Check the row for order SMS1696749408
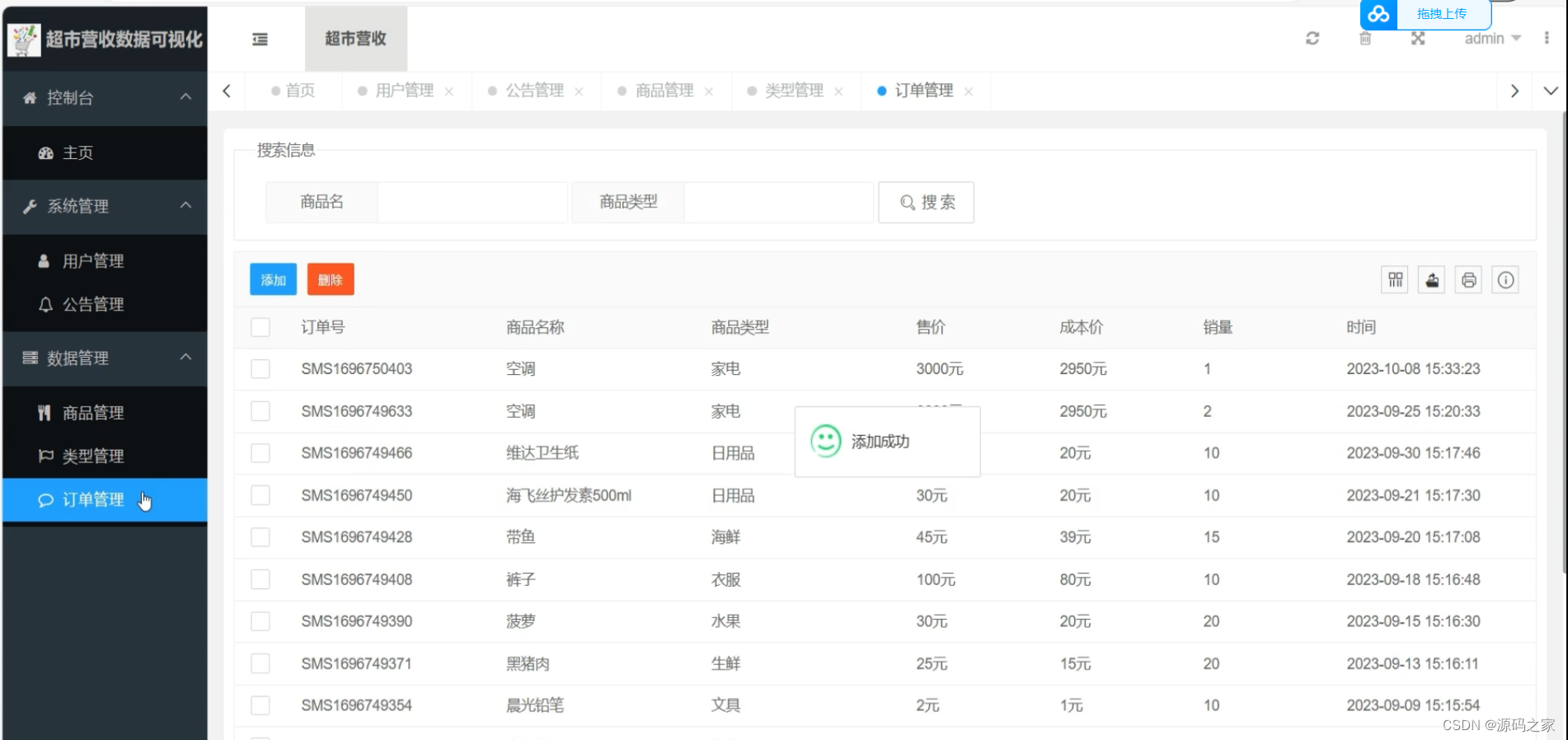The width and height of the screenshot is (1568, 740). (x=261, y=578)
